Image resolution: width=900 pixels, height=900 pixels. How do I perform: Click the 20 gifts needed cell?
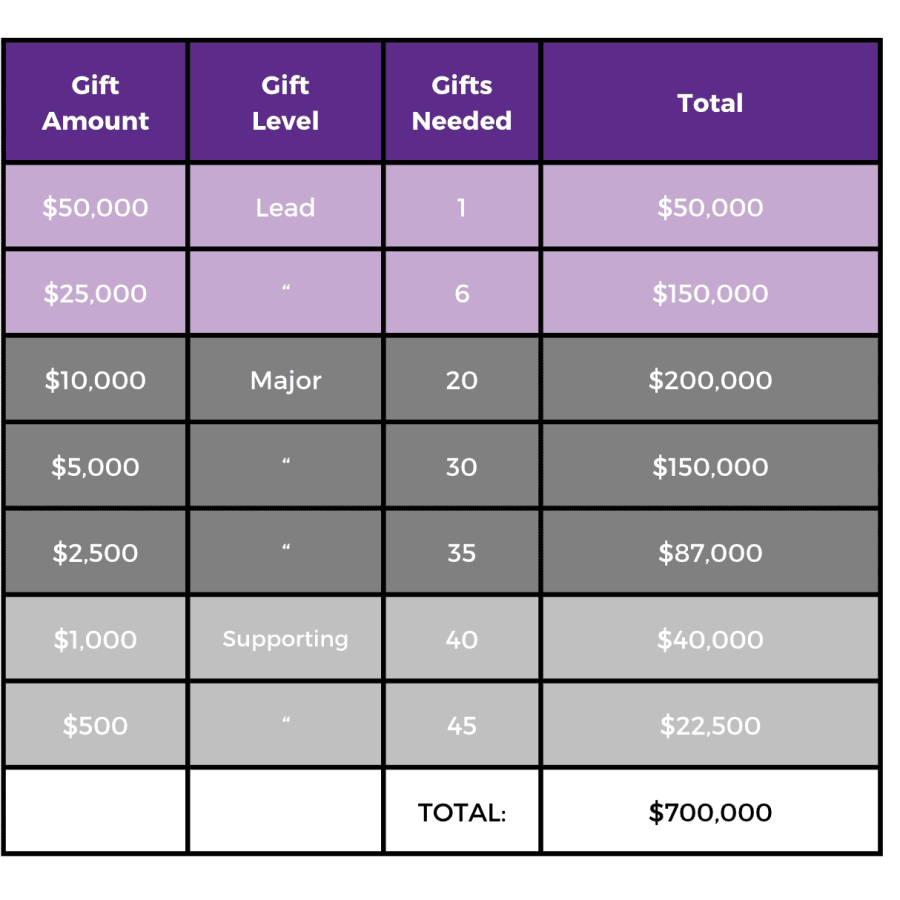click(461, 380)
